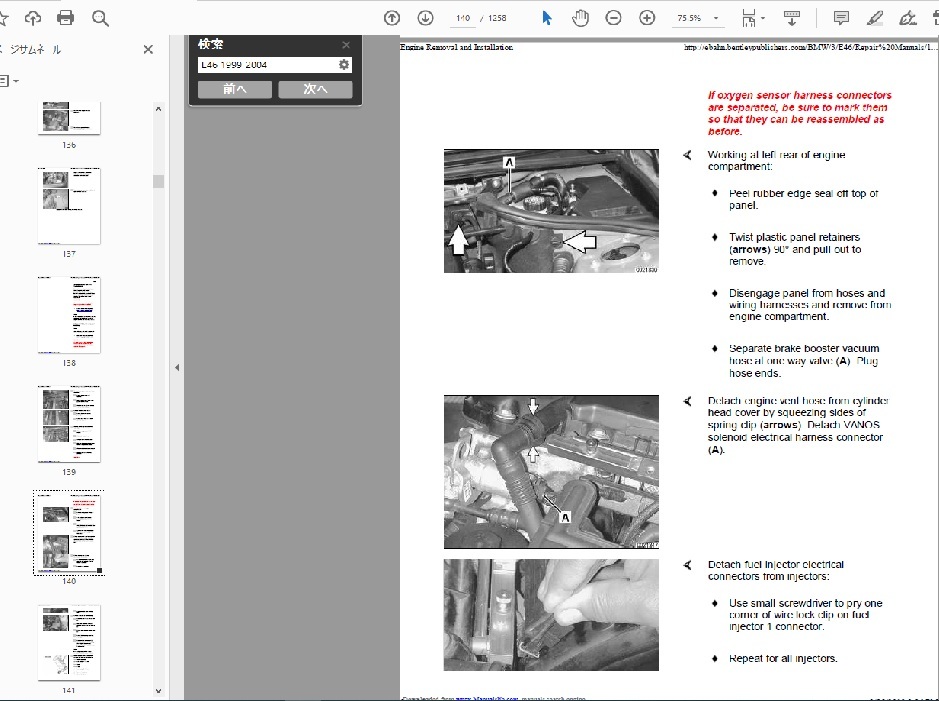Zoom in with the plus circle icon

click(647, 18)
